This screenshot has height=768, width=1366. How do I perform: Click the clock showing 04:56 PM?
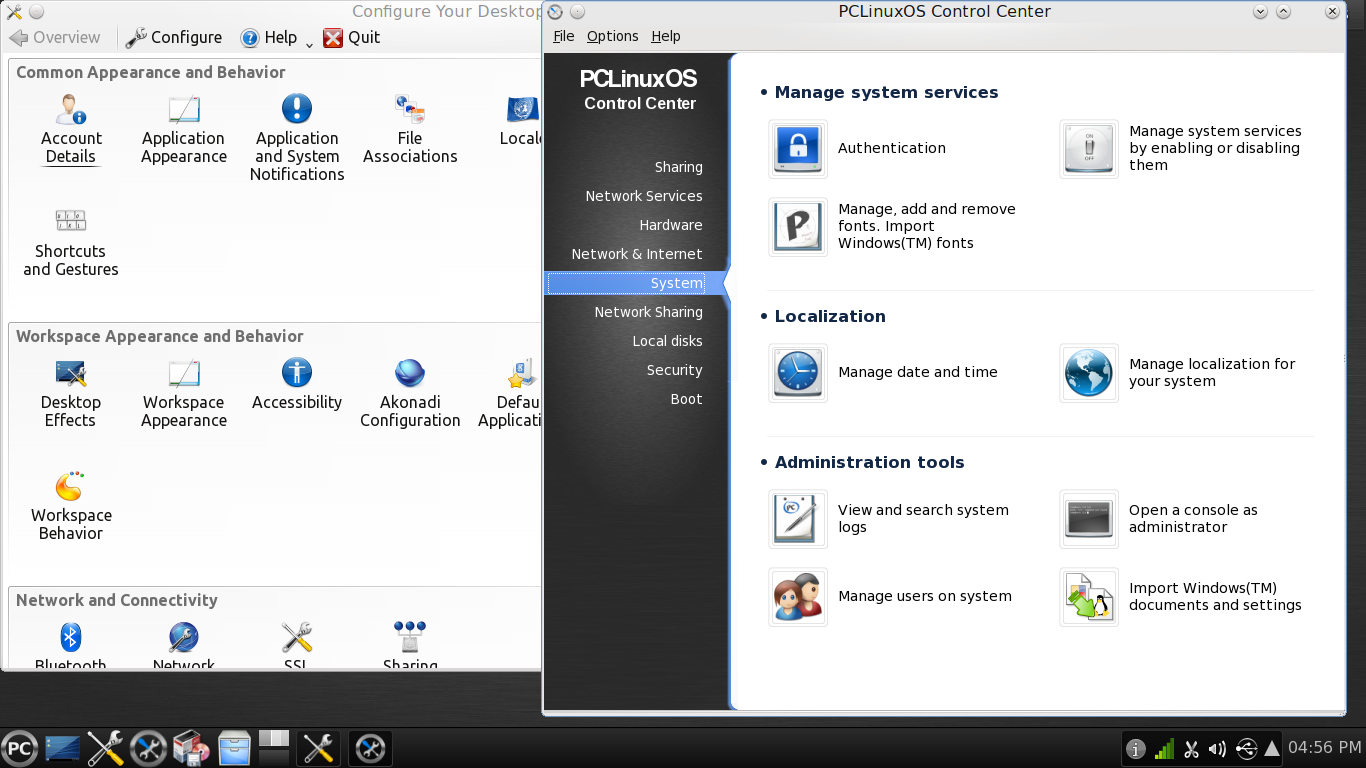click(x=1324, y=748)
